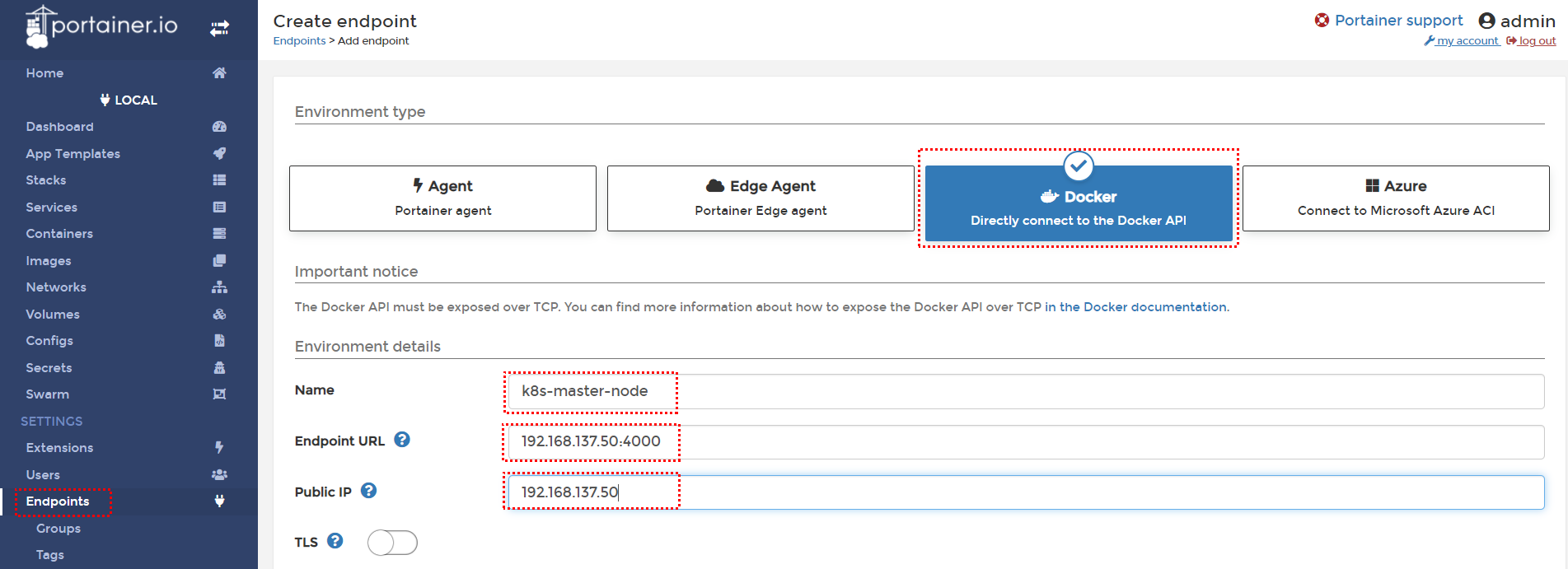
Task: Click the Create endpoint page title
Action: [x=344, y=21]
